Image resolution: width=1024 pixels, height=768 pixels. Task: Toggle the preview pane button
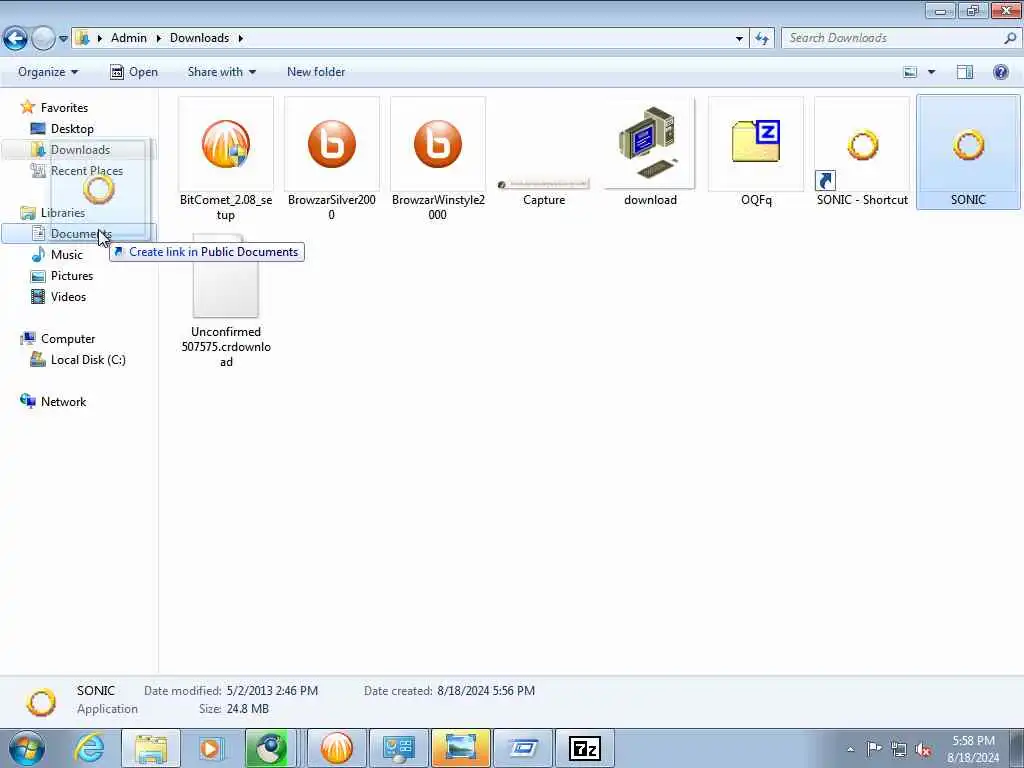(965, 72)
